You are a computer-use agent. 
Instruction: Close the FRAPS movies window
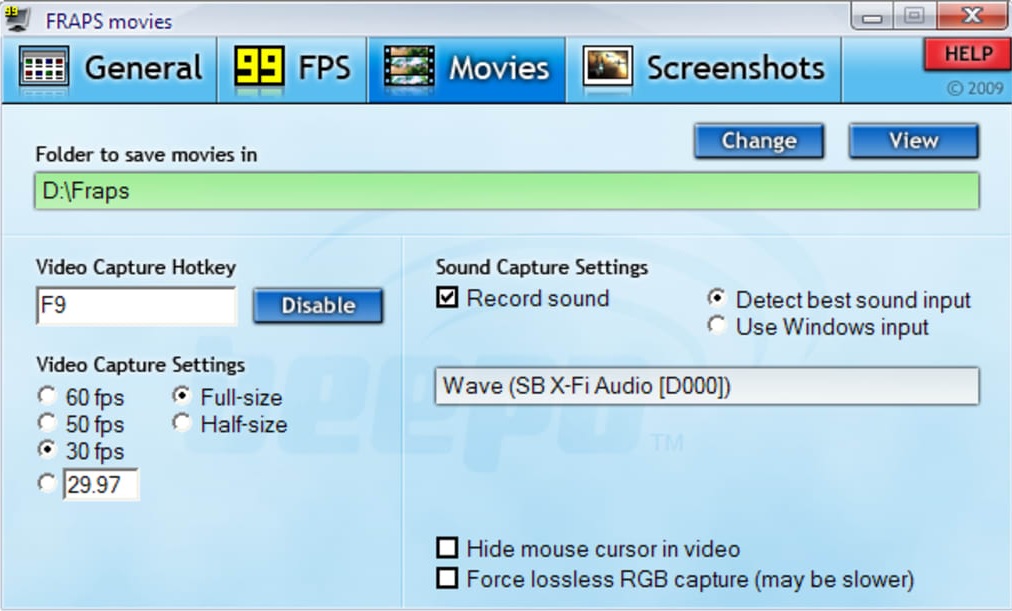[972, 16]
